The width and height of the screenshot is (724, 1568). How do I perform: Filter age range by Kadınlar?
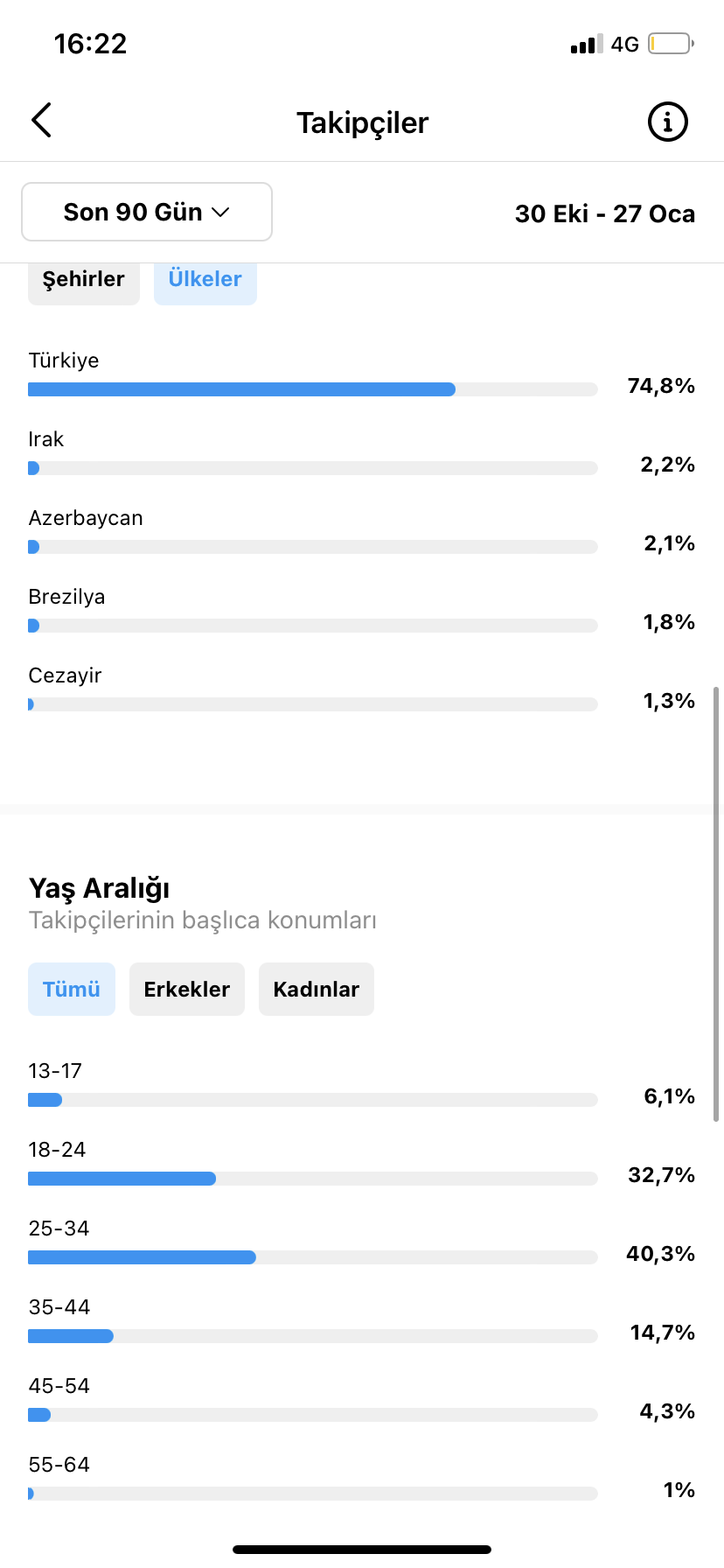pyautogui.click(x=317, y=990)
